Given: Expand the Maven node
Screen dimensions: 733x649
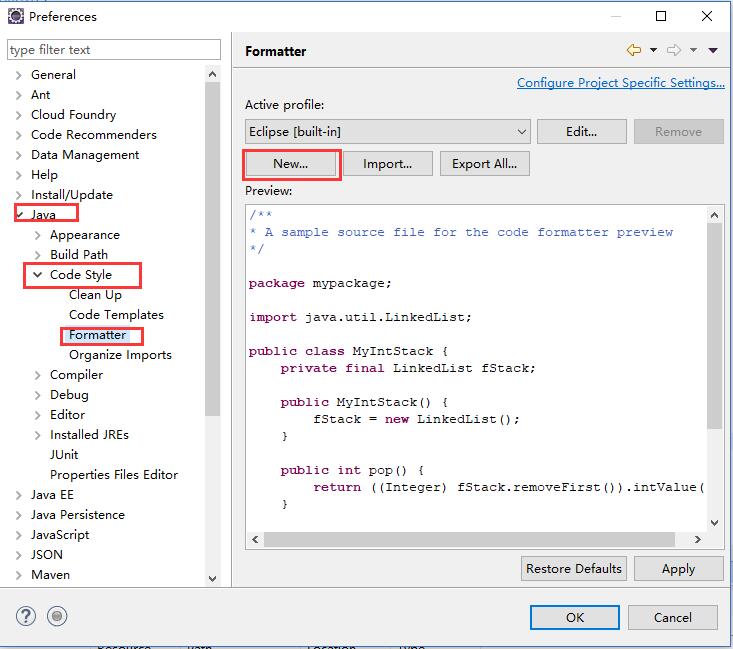Looking at the screenshot, I should (x=19, y=575).
